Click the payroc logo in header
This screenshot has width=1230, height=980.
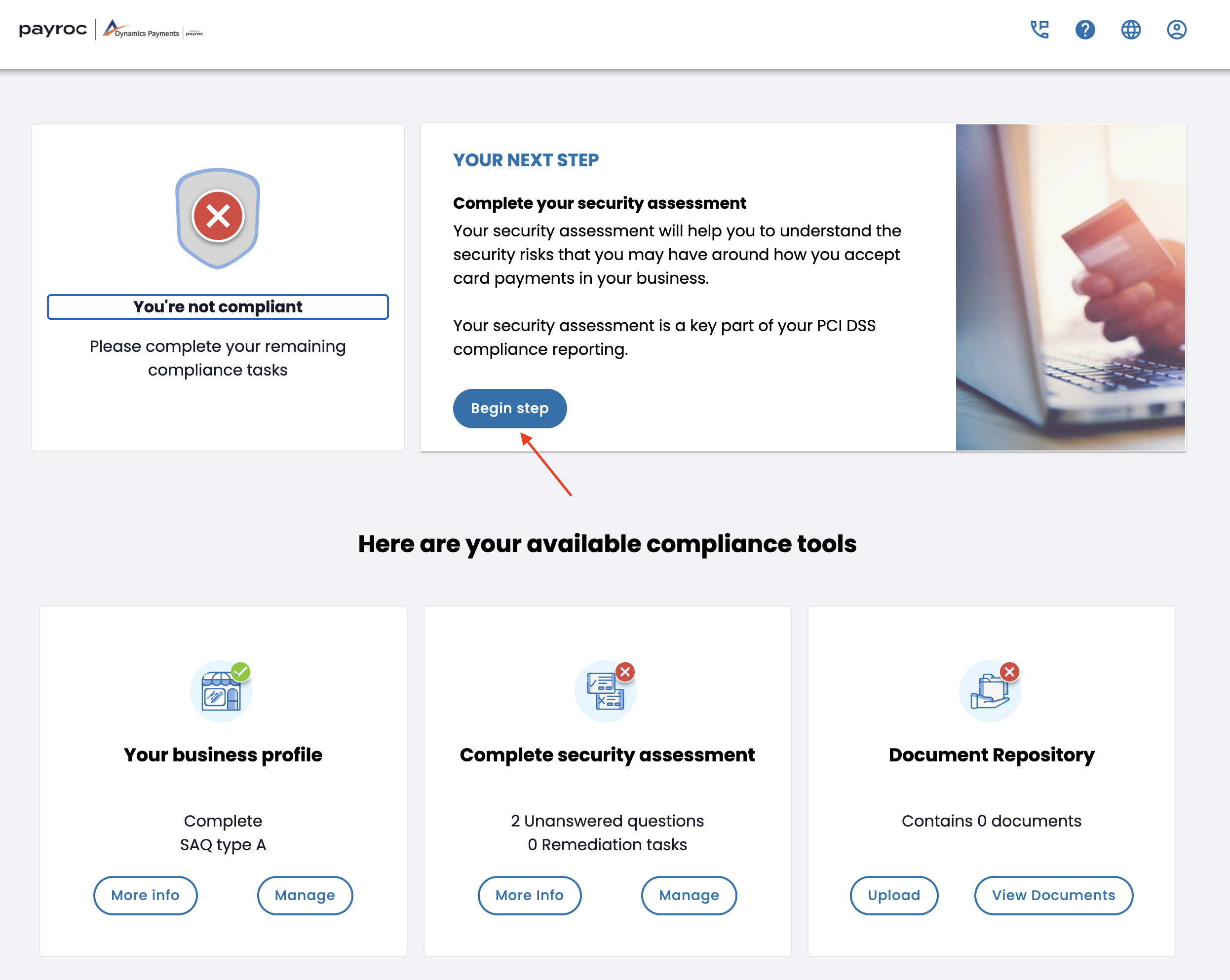[52, 30]
